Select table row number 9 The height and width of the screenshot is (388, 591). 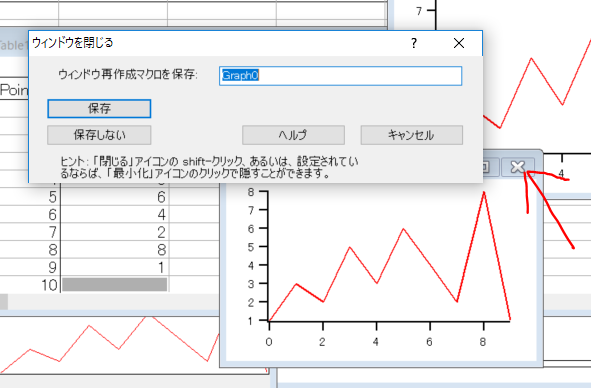30,267
